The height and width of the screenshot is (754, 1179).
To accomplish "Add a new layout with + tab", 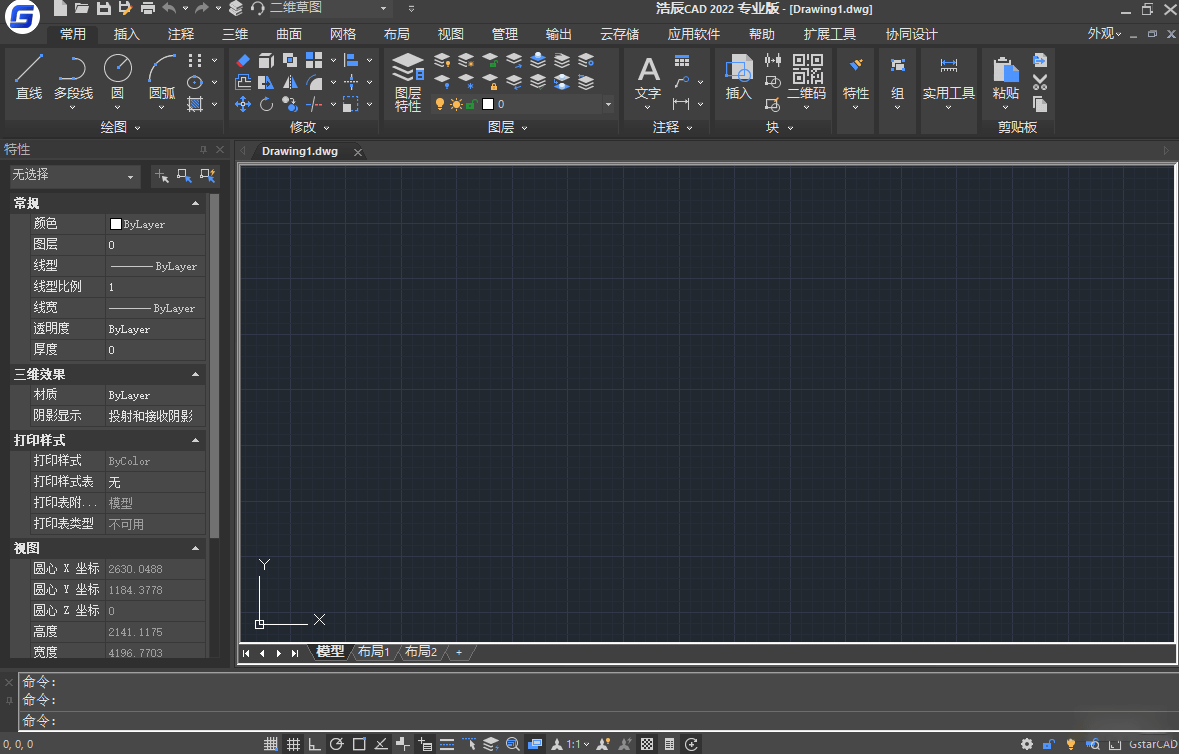I will (x=459, y=653).
